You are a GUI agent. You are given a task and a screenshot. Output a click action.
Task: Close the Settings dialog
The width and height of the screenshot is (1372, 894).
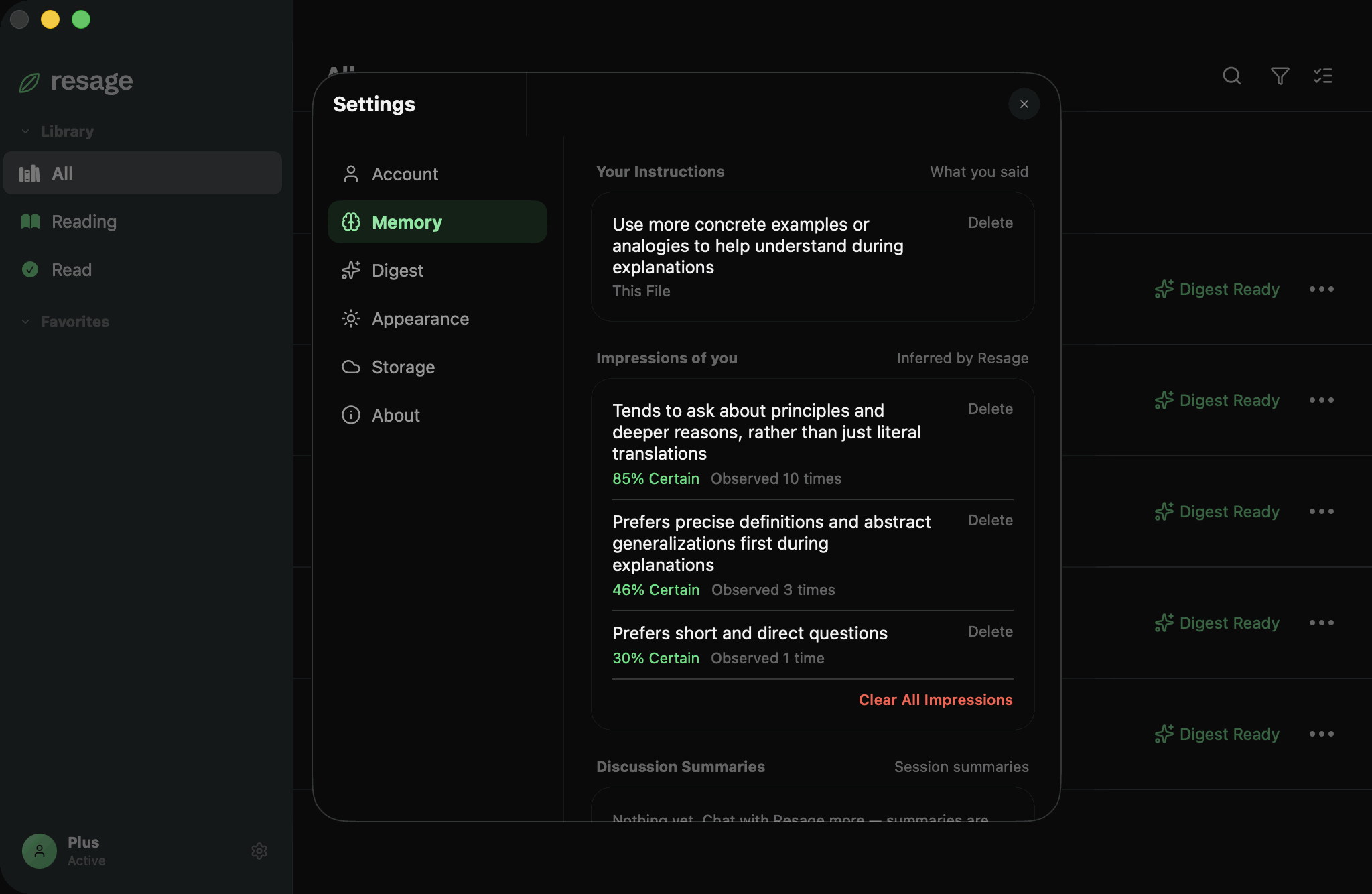[1024, 104]
